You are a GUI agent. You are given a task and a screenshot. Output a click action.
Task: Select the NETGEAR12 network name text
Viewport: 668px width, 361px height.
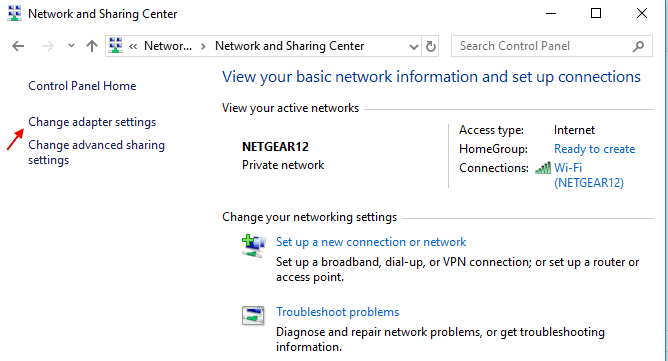coord(275,147)
